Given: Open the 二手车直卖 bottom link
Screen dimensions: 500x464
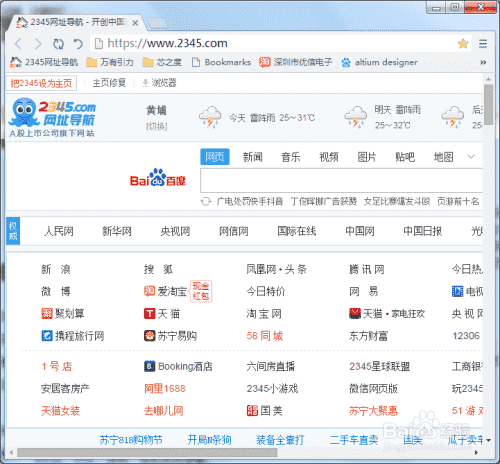Looking at the screenshot, I should [354, 440].
